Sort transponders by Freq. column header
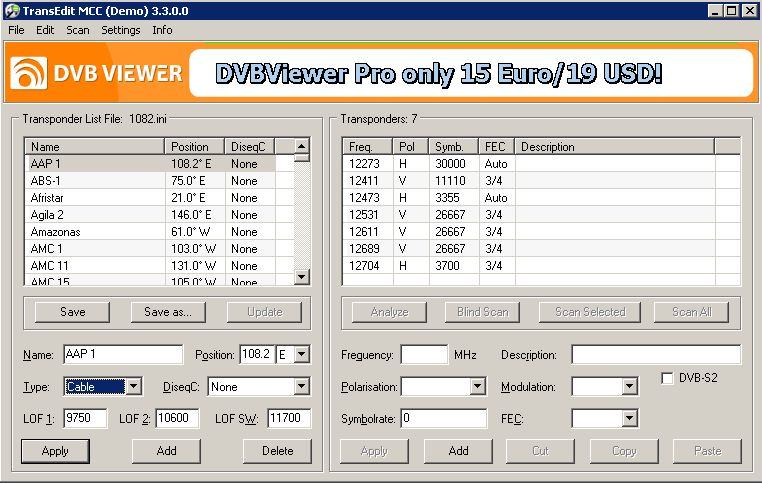The image size is (762, 483). click(x=367, y=147)
